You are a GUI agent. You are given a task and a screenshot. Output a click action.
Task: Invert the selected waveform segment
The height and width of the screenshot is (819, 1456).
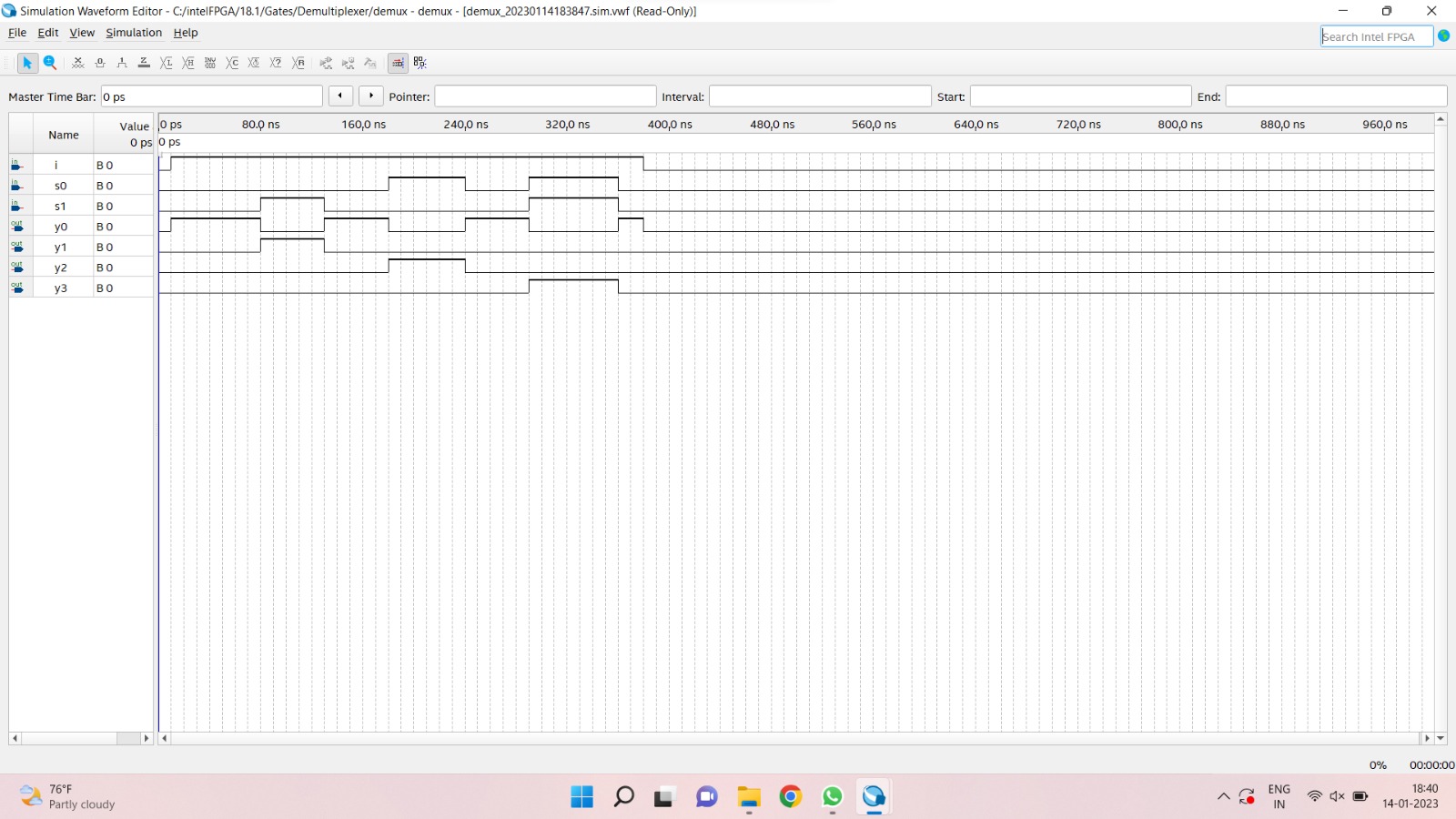click(x=210, y=63)
